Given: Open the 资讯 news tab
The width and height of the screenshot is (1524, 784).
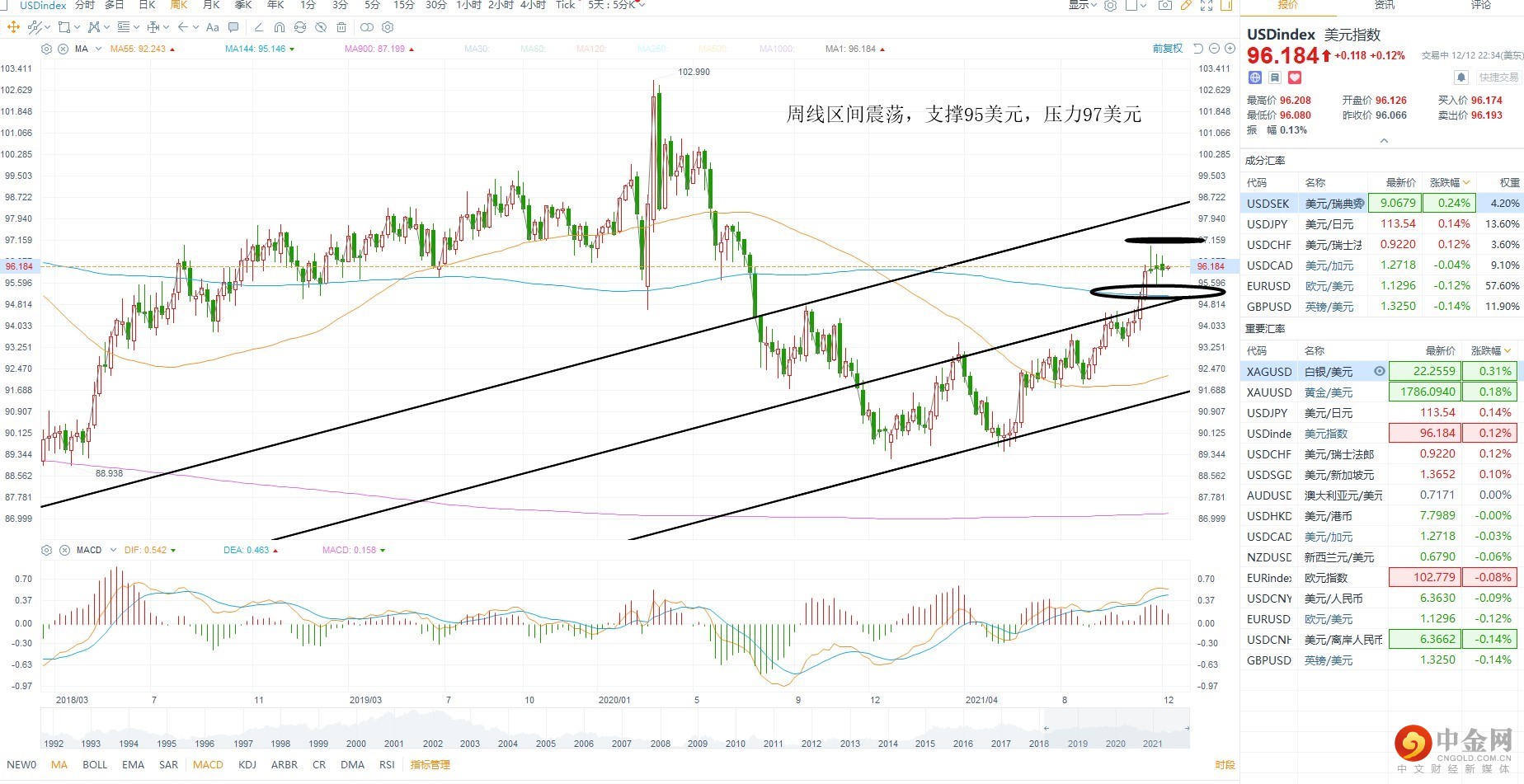Looking at the screenshot, I should [x=1385, y=5].
